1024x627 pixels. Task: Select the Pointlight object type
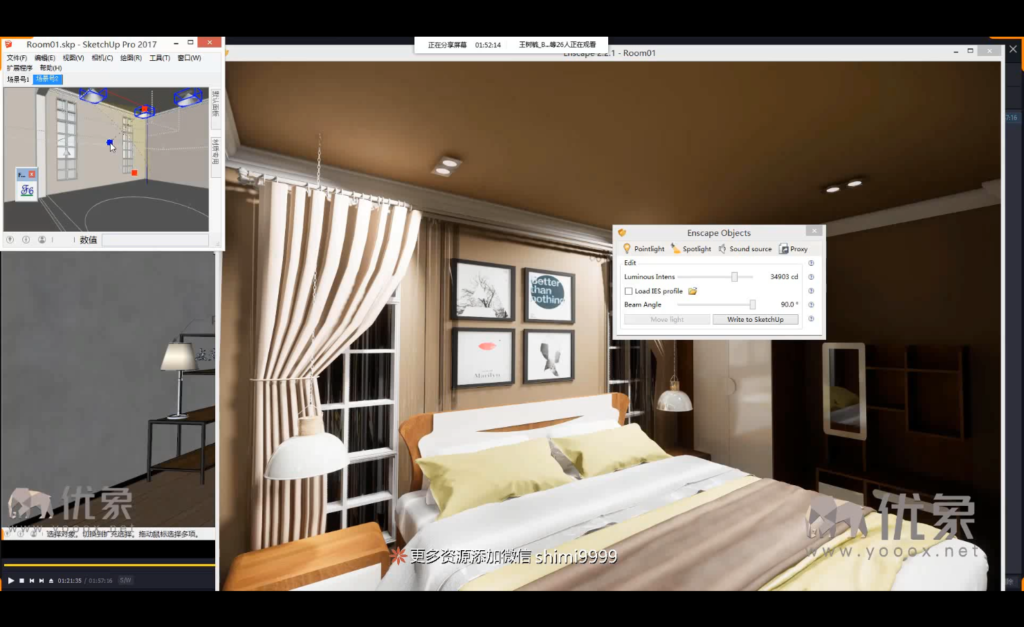coord(644,249)
